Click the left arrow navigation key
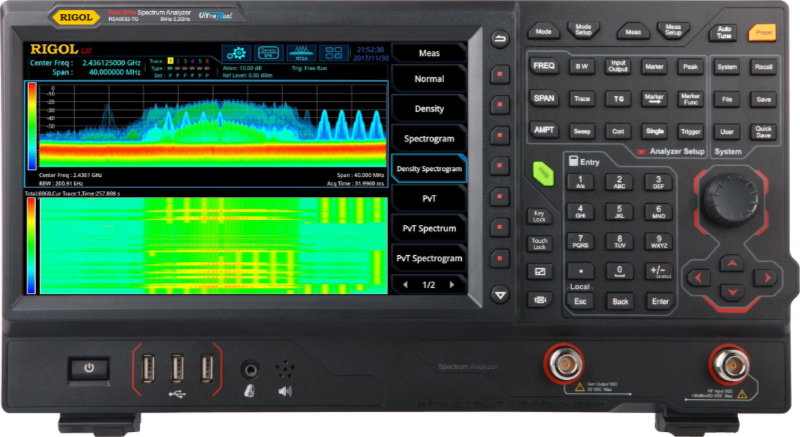The image size is (800, 437). 698,278
